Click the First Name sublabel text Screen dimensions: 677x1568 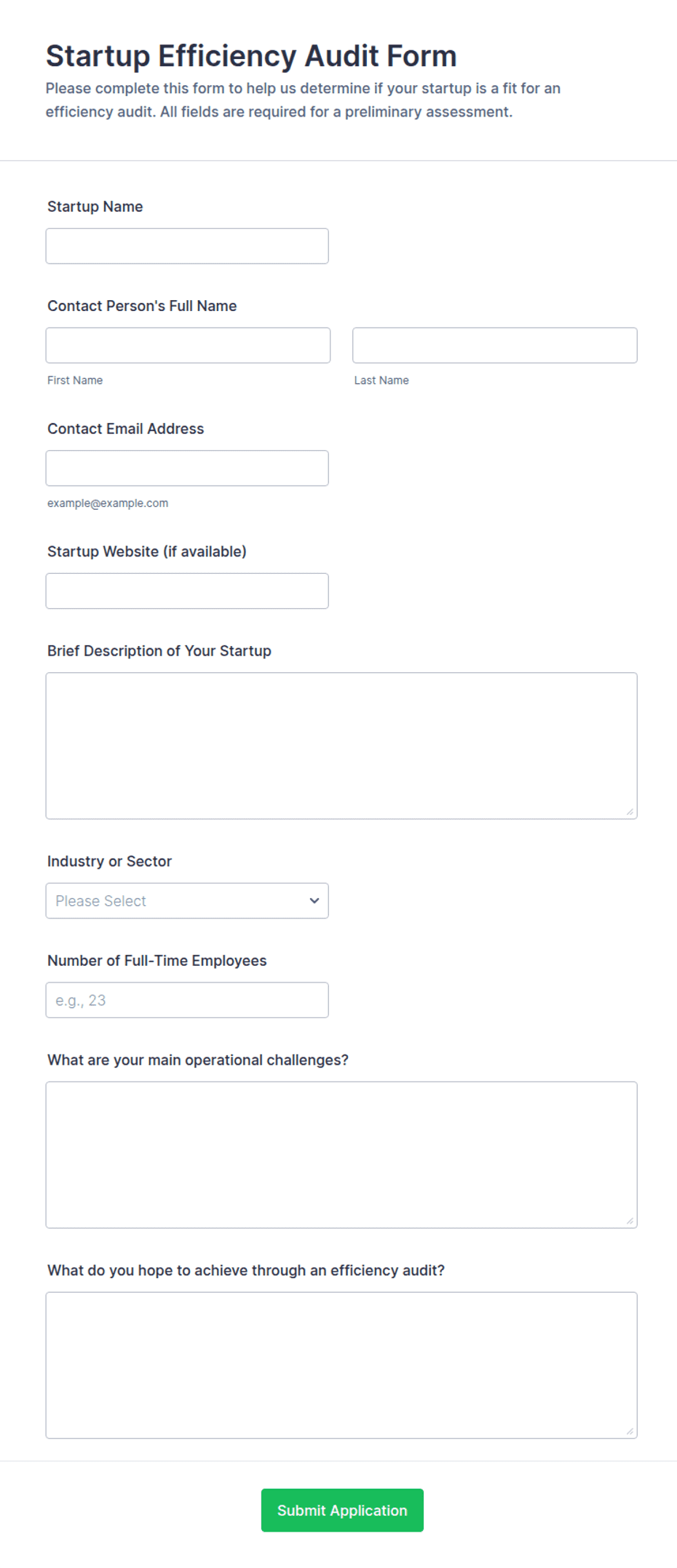[75, 380]
